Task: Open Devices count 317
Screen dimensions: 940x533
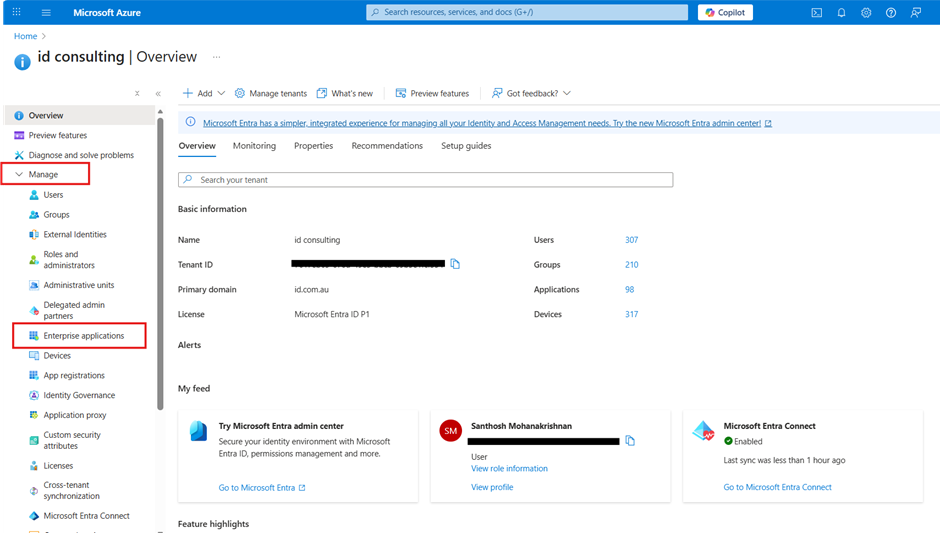Action: (631, 314)
